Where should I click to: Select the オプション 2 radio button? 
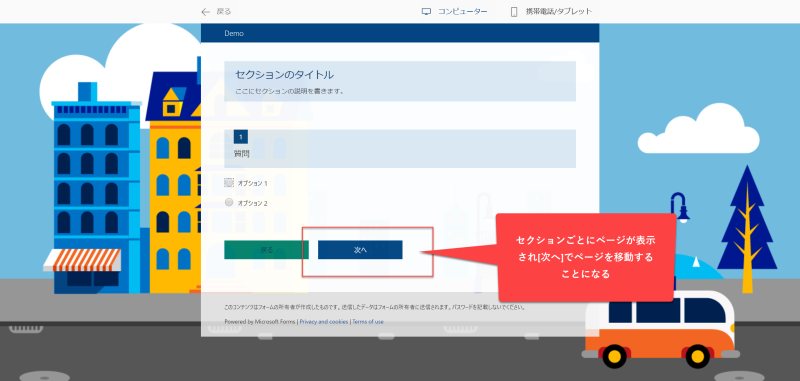[229, 202]
